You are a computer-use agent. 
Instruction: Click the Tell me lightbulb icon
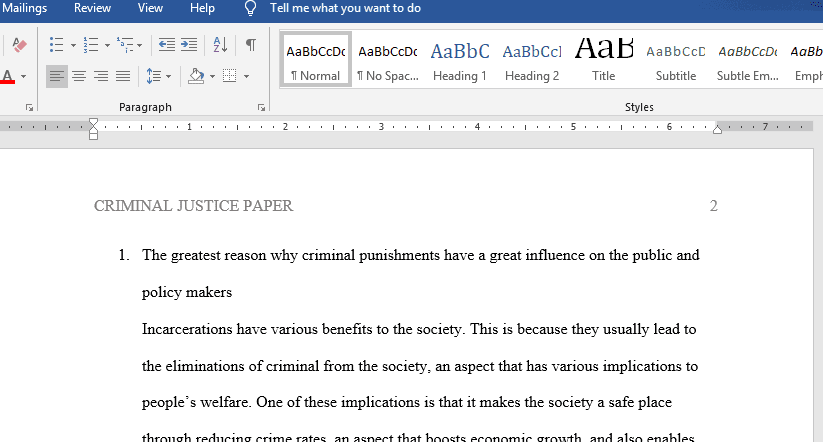coord(250,8)
